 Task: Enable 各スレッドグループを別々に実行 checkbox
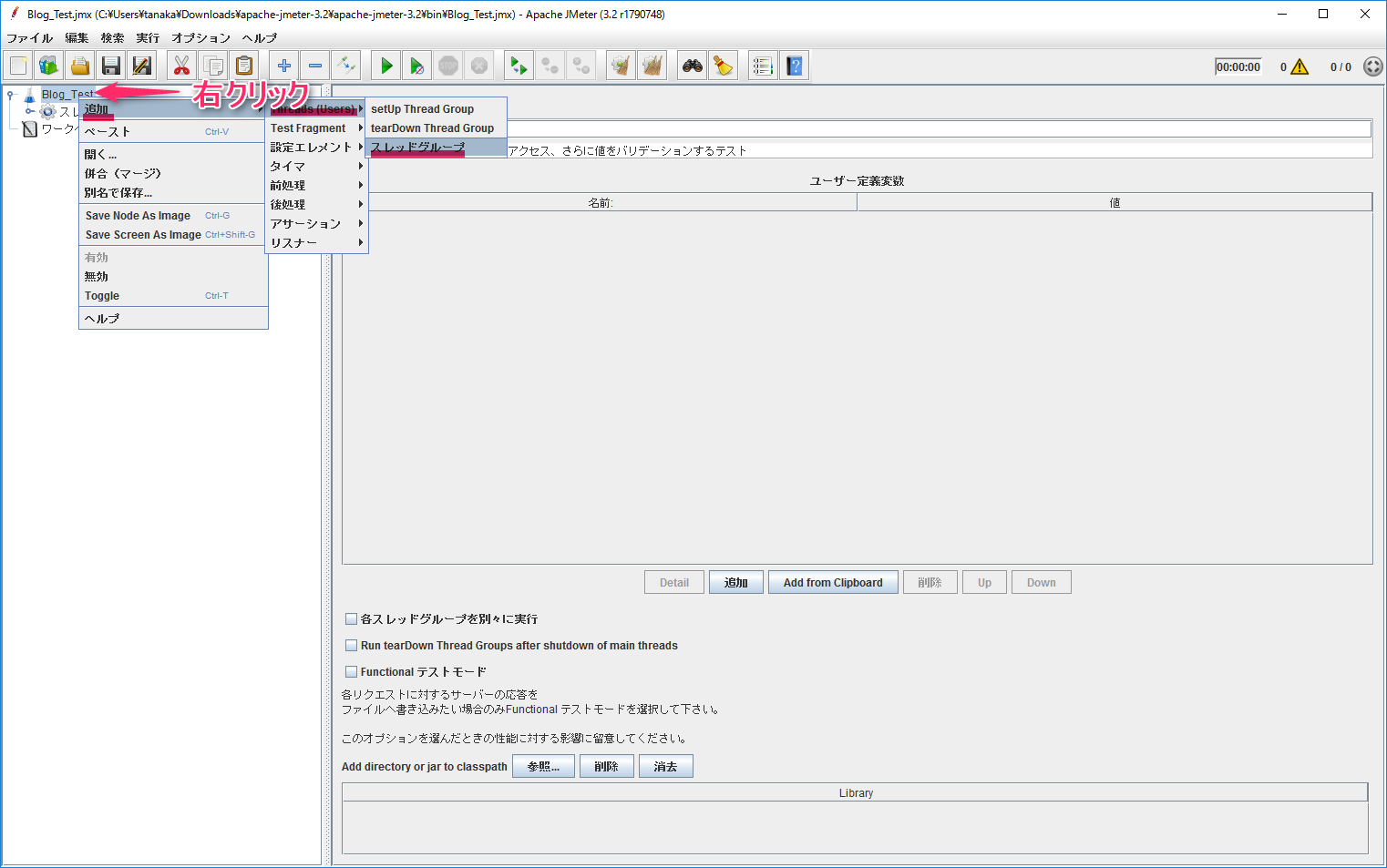(351, 619)
